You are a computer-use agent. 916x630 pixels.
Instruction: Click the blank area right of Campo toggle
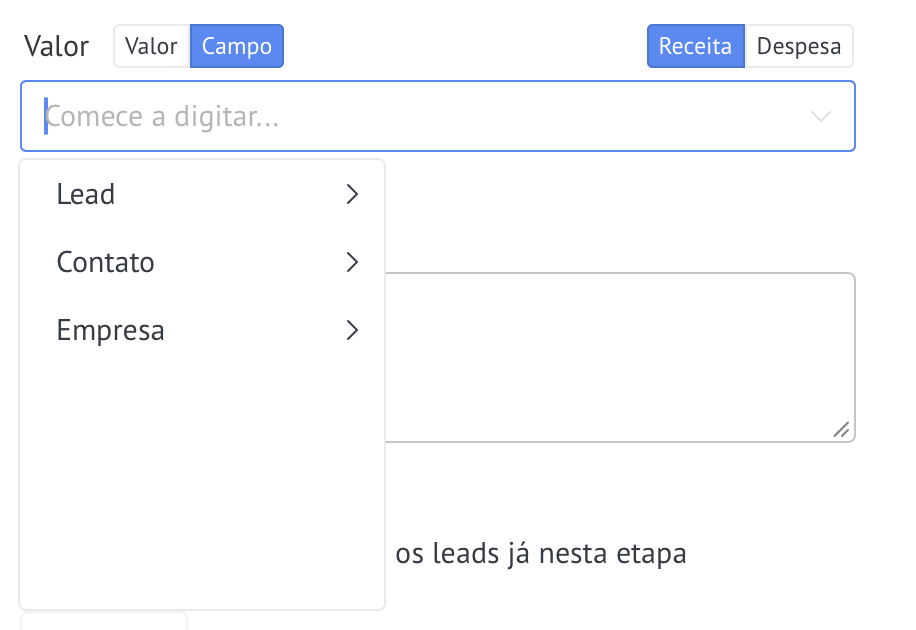pos(464,46)
